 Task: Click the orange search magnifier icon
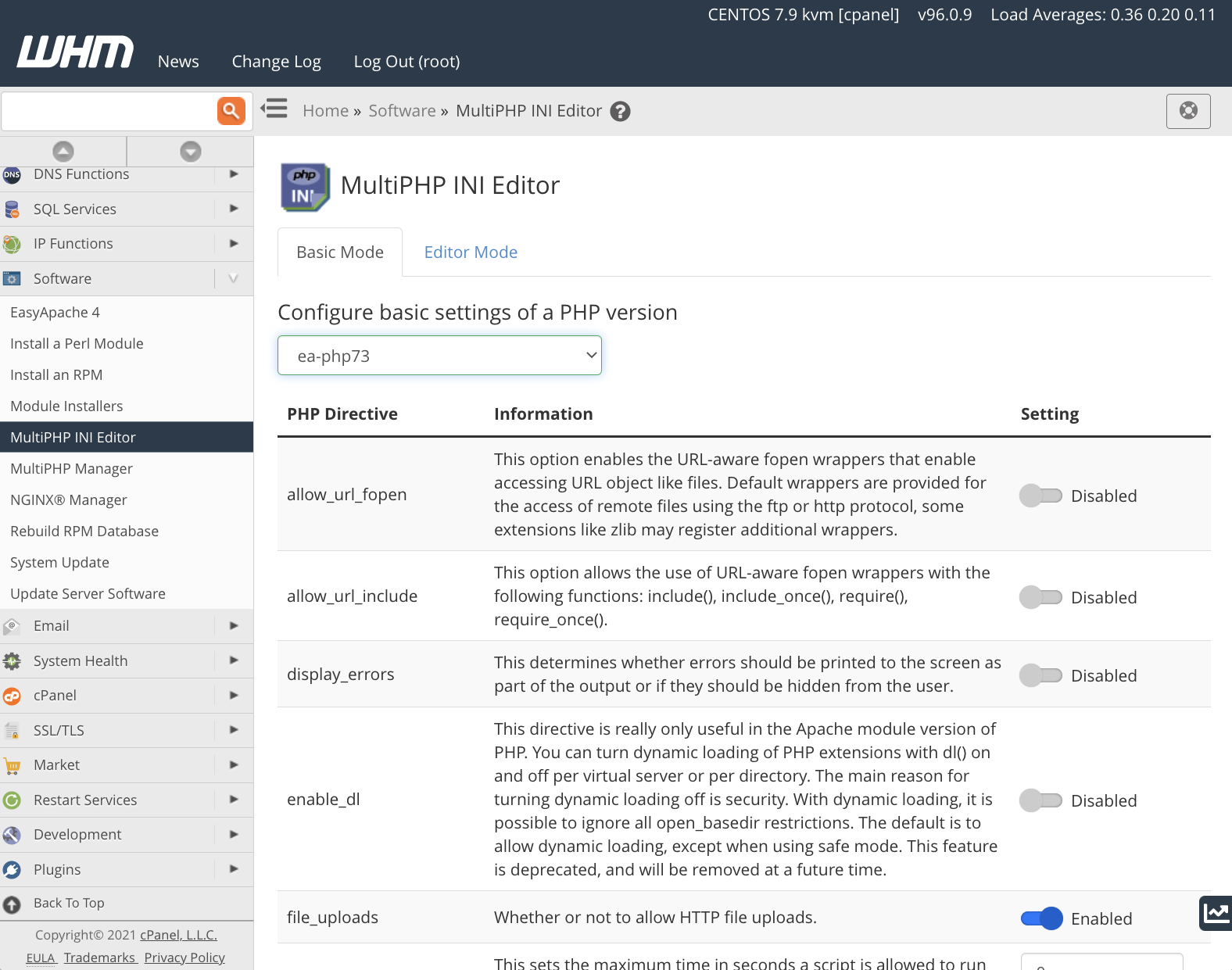click(x=231, y=111)
